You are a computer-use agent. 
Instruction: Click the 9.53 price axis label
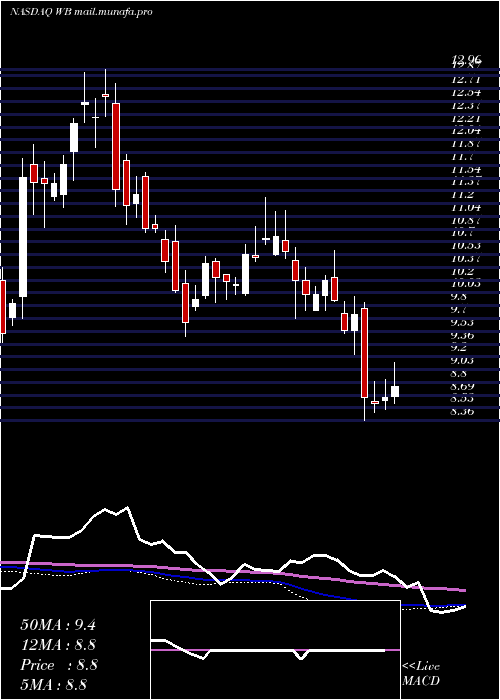click(464, 322)
